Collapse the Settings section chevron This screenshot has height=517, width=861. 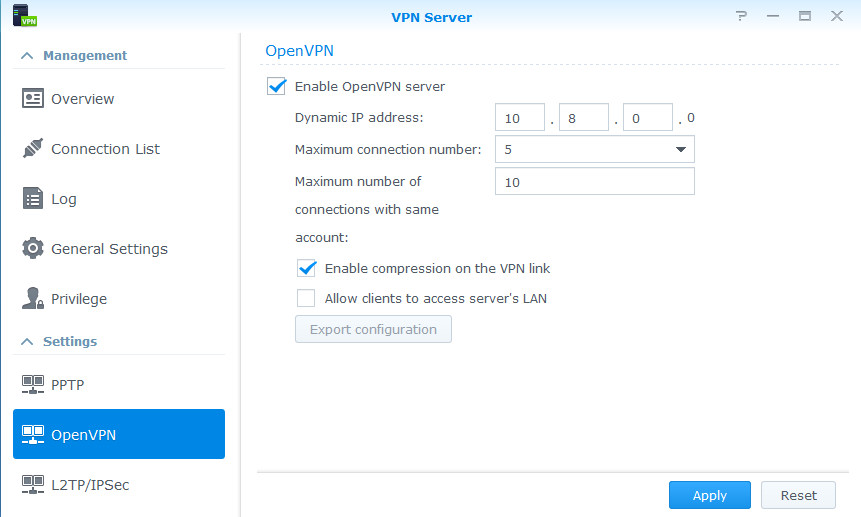pyautogui.click(x=27, y=341)
